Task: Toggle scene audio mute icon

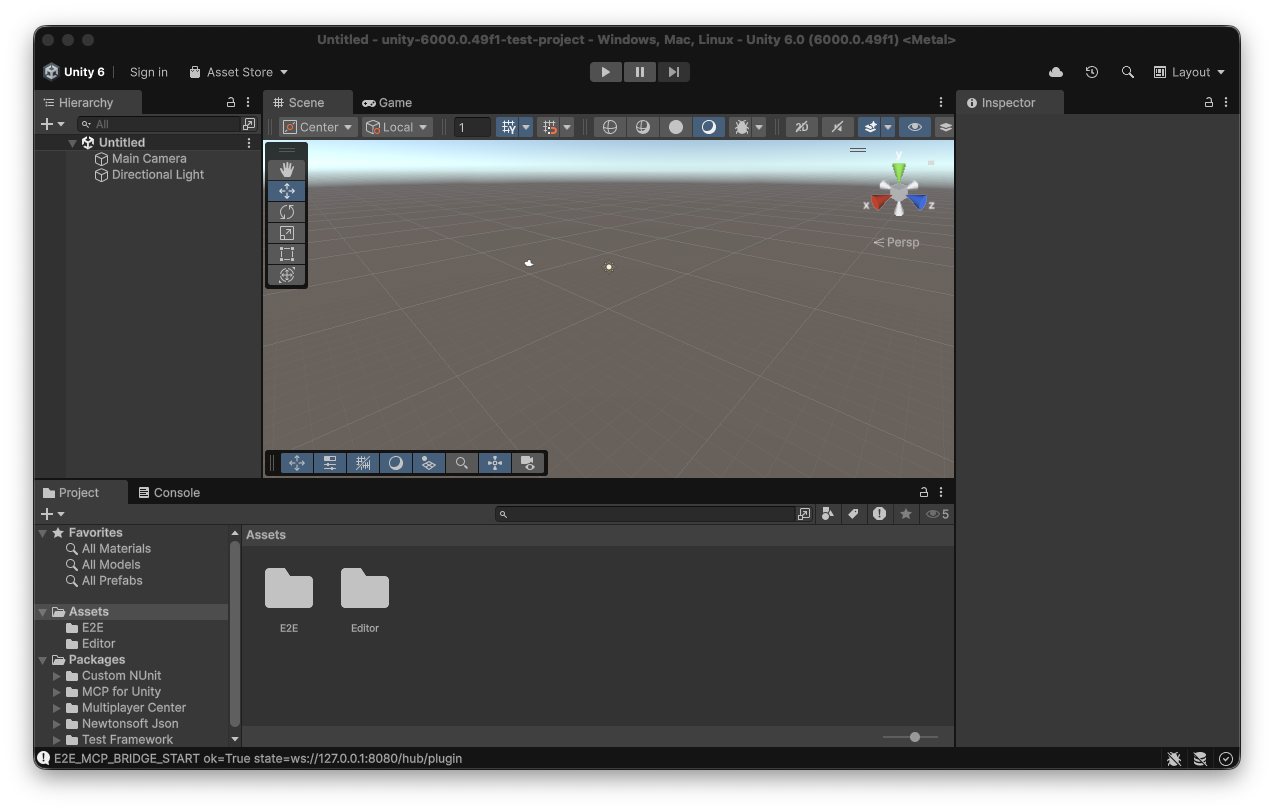Action: [x=837, y=127]
